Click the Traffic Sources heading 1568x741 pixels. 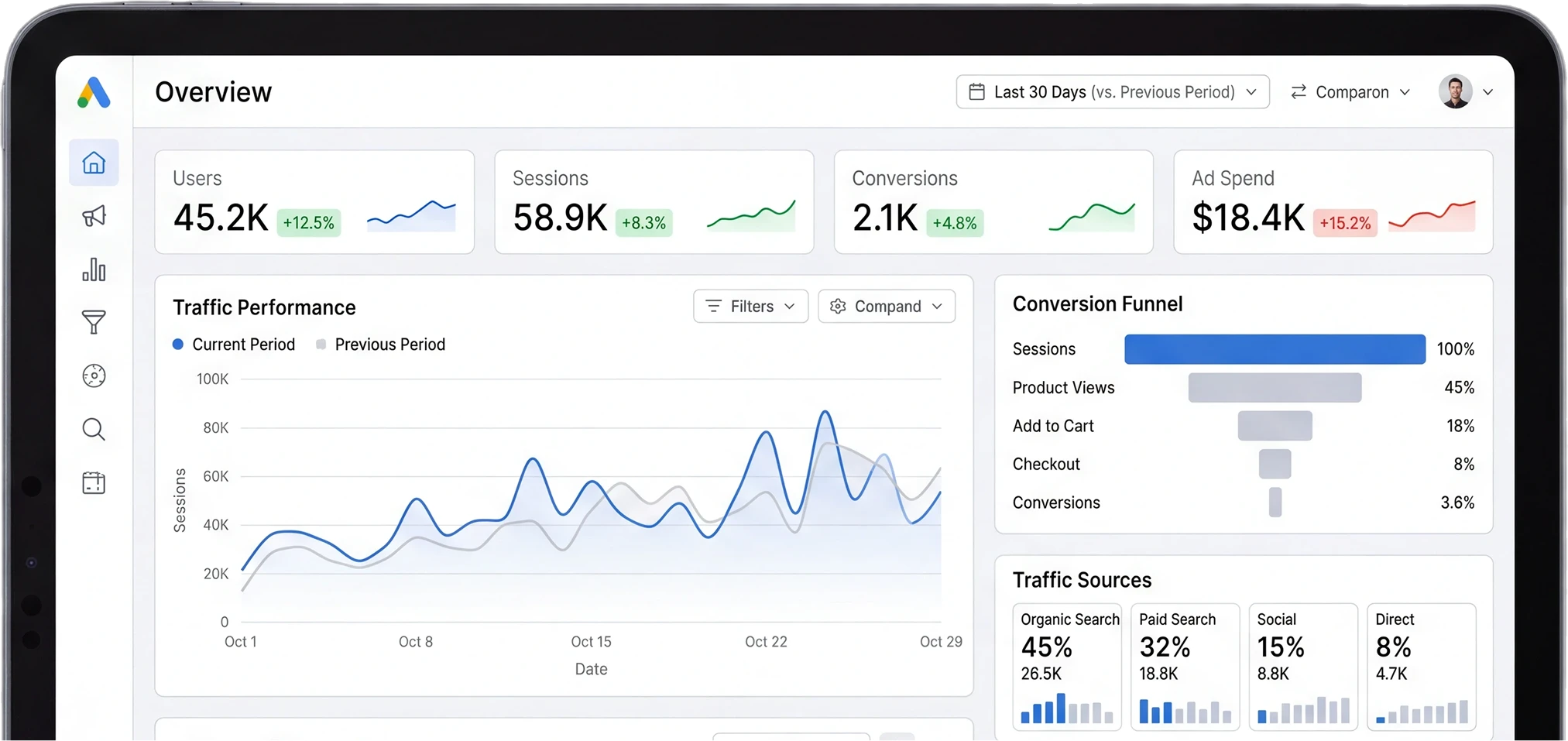pyautogui.click(x=1082, y=580)
